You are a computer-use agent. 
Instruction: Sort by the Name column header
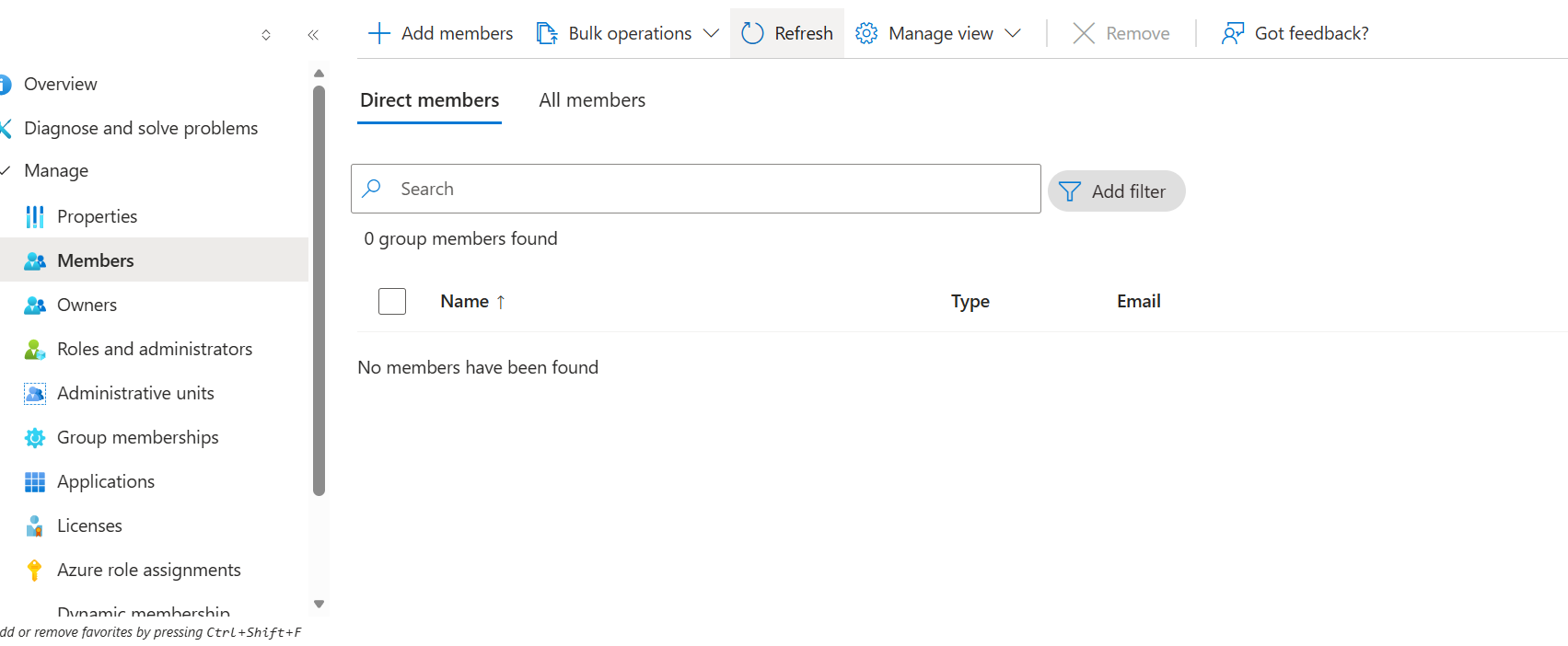(x=465, y=302)
